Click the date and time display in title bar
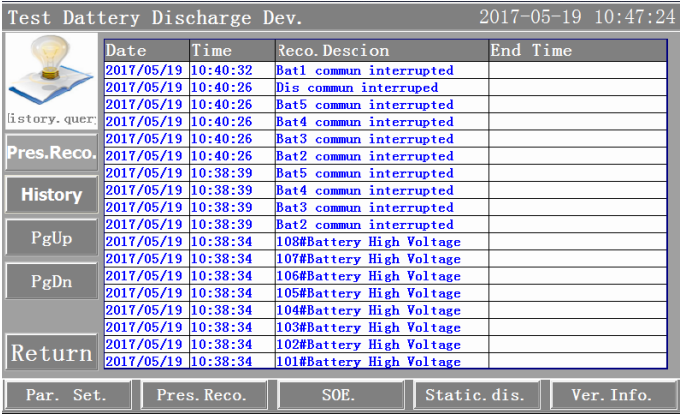The image size is (682, 414). [x=576, y=18]
